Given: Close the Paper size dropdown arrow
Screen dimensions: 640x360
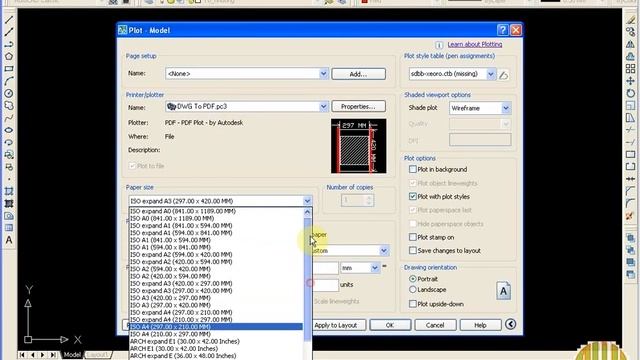Looking at the screenshot, I should point(307,201).
